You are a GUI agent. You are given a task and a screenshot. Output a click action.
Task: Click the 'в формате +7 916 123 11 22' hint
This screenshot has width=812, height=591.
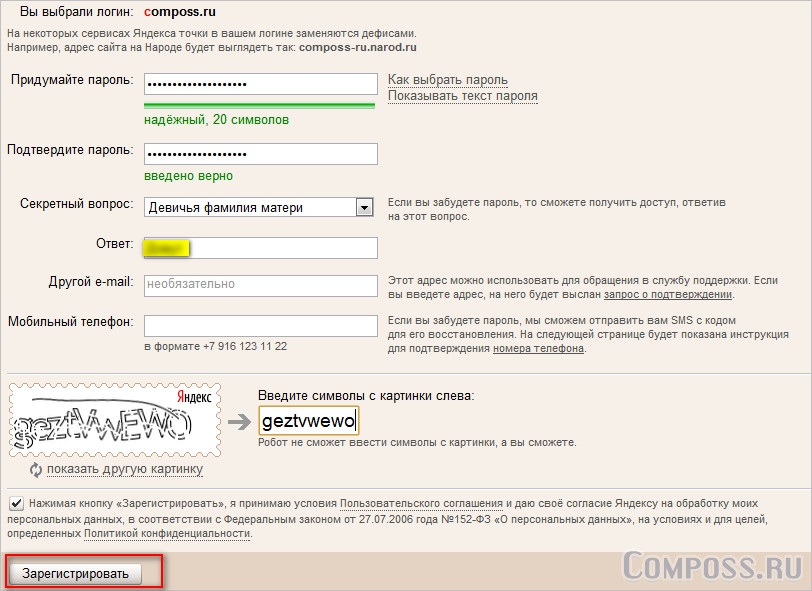[x=215, y=347]
